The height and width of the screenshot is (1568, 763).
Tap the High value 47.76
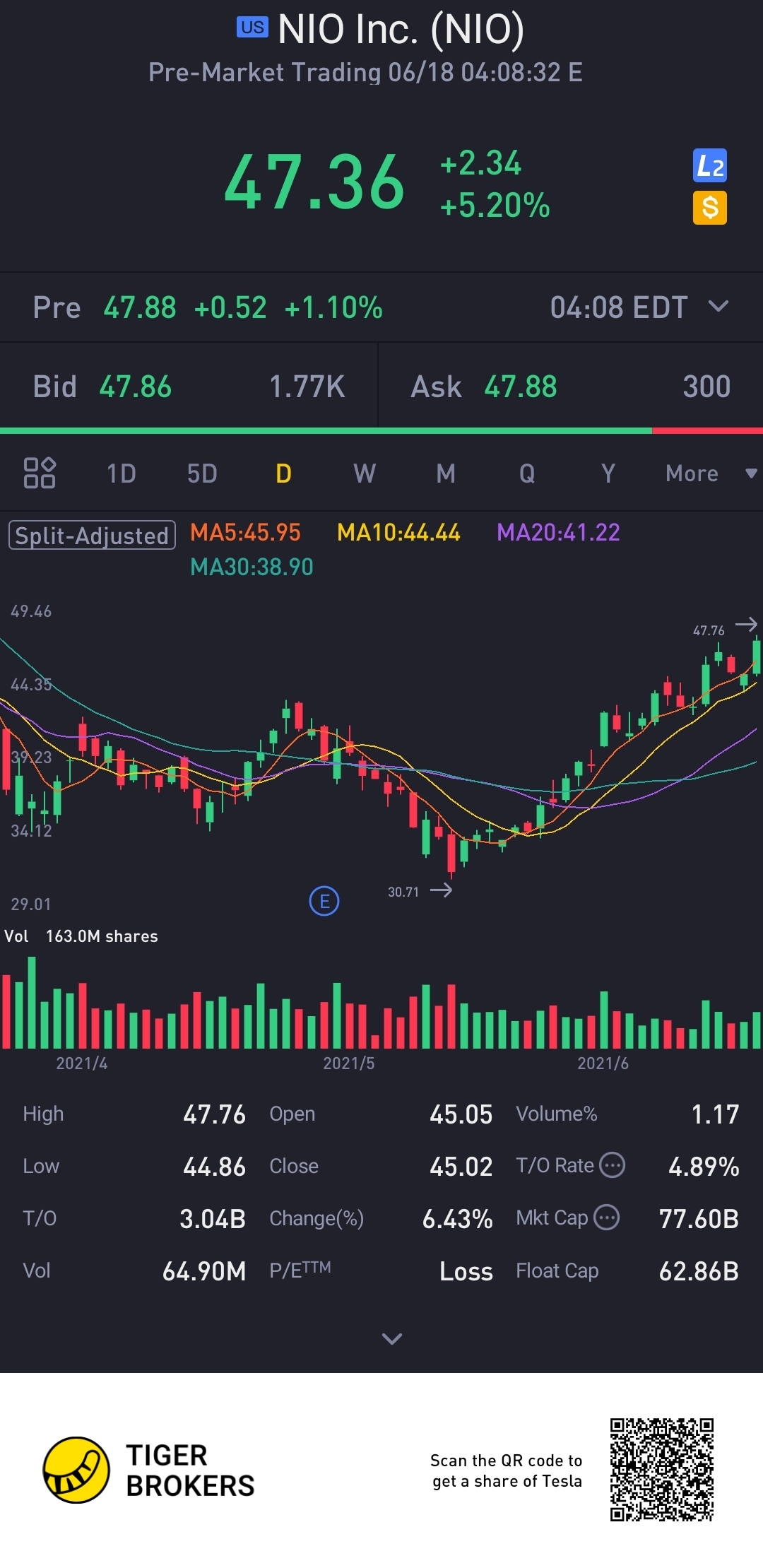[x=214, y=1114]
